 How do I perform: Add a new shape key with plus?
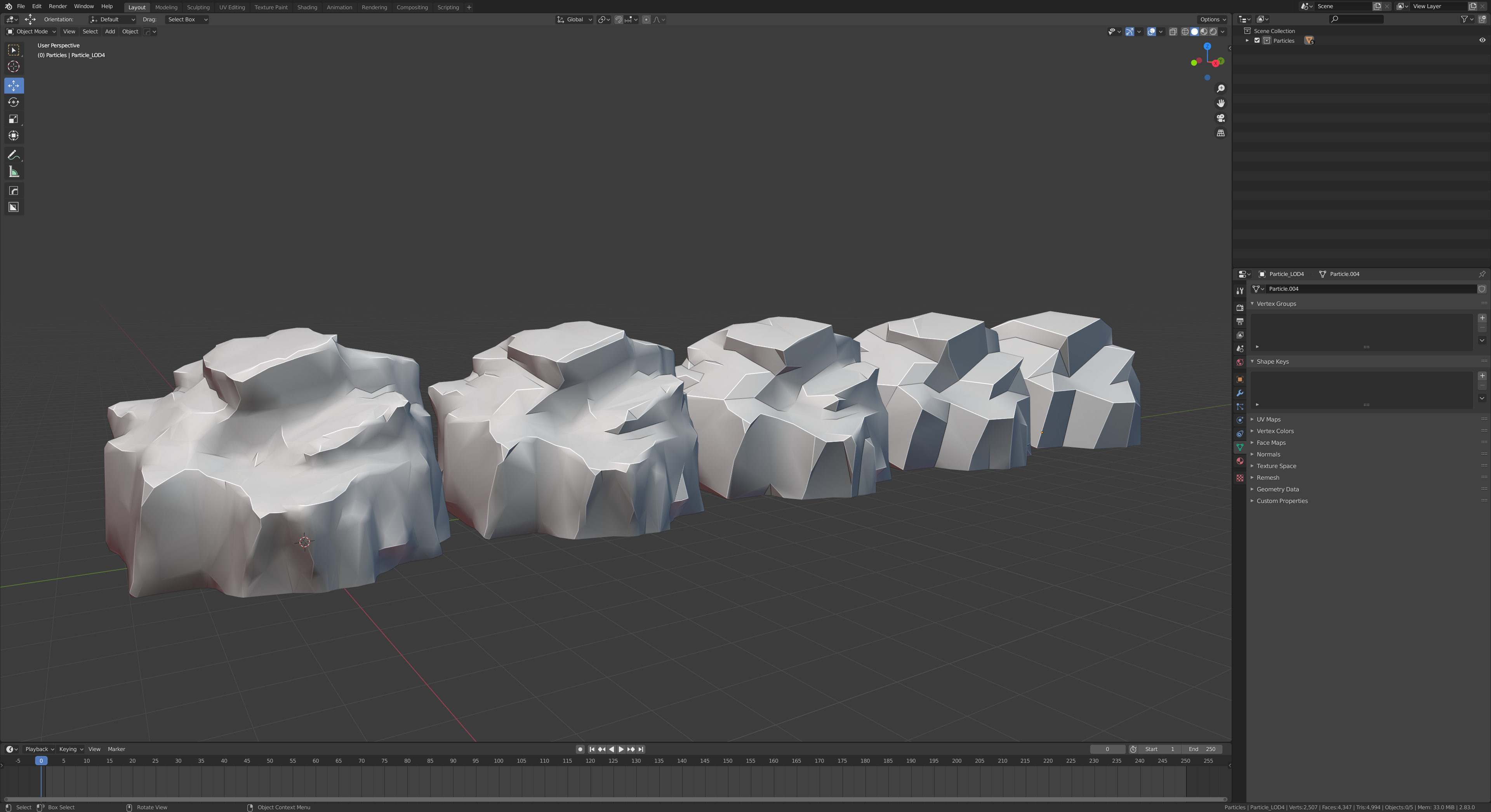pos(1482,376)
